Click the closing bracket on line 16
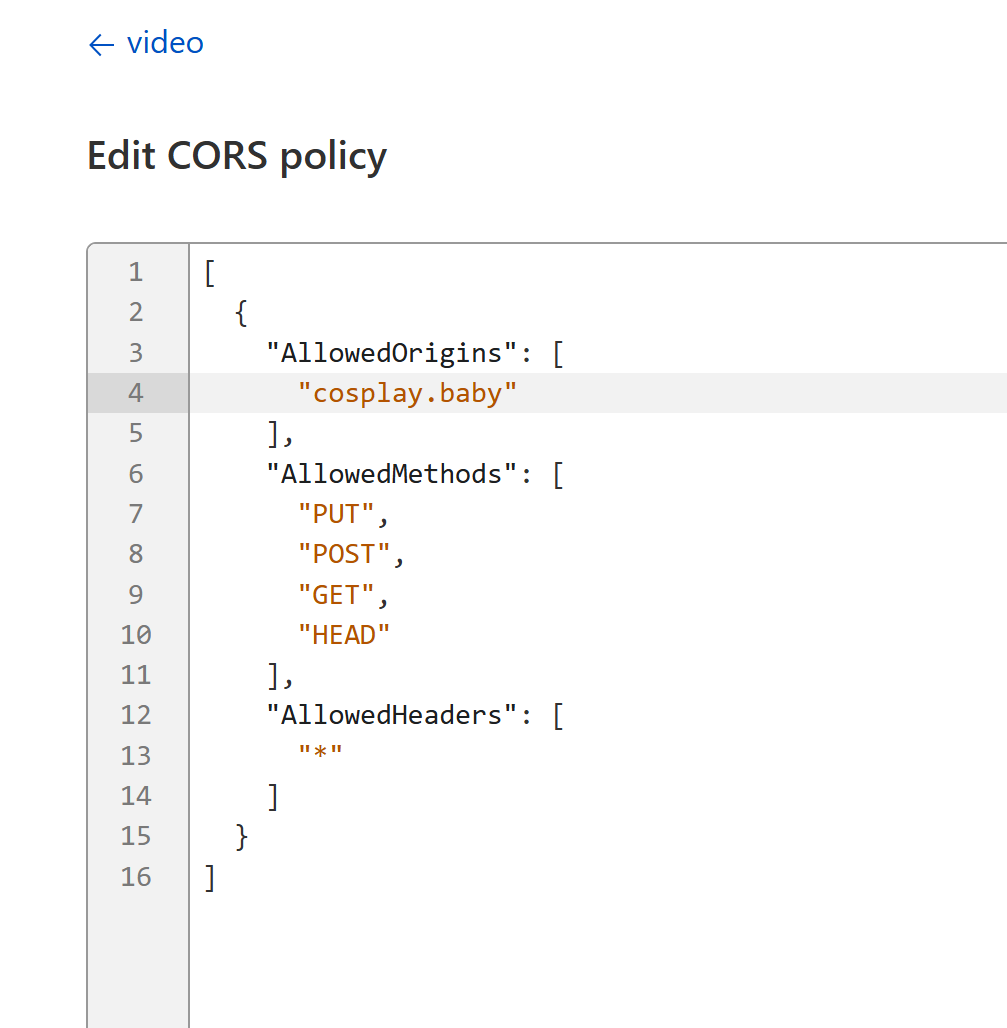1007x1028 pixels. pos(209,877)
